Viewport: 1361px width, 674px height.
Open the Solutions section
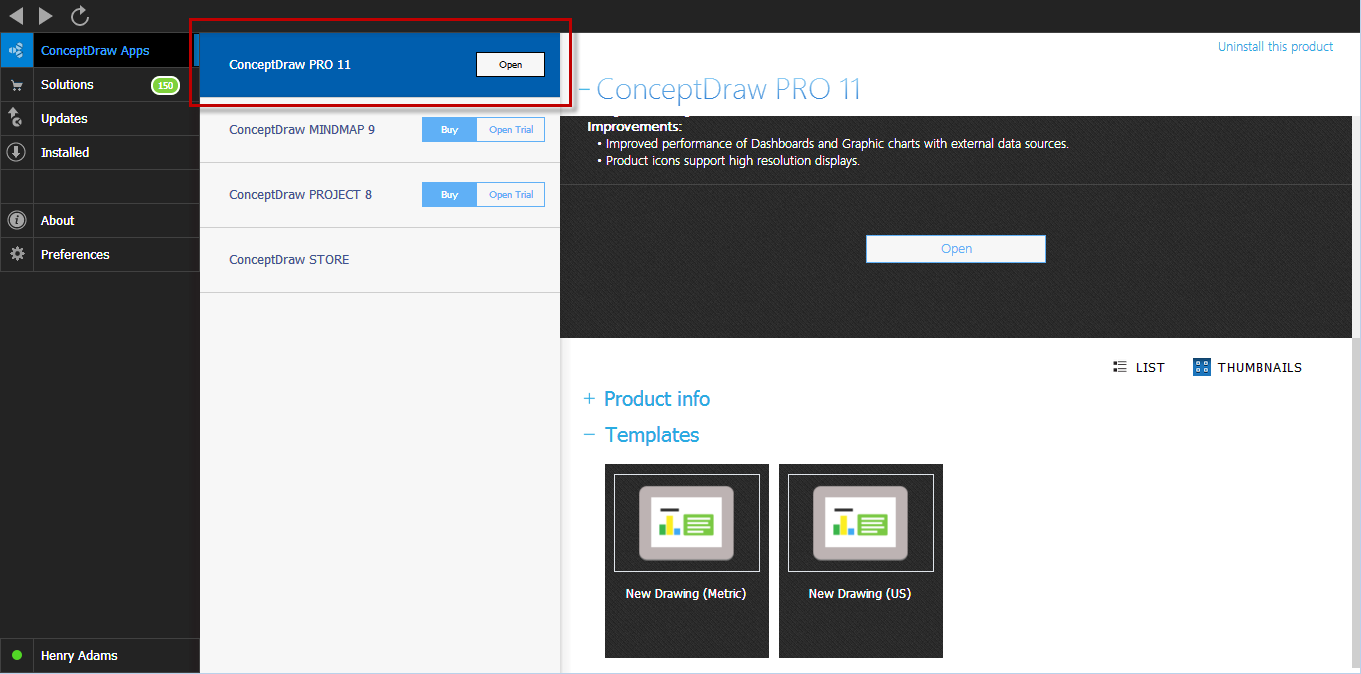(67, 85)
